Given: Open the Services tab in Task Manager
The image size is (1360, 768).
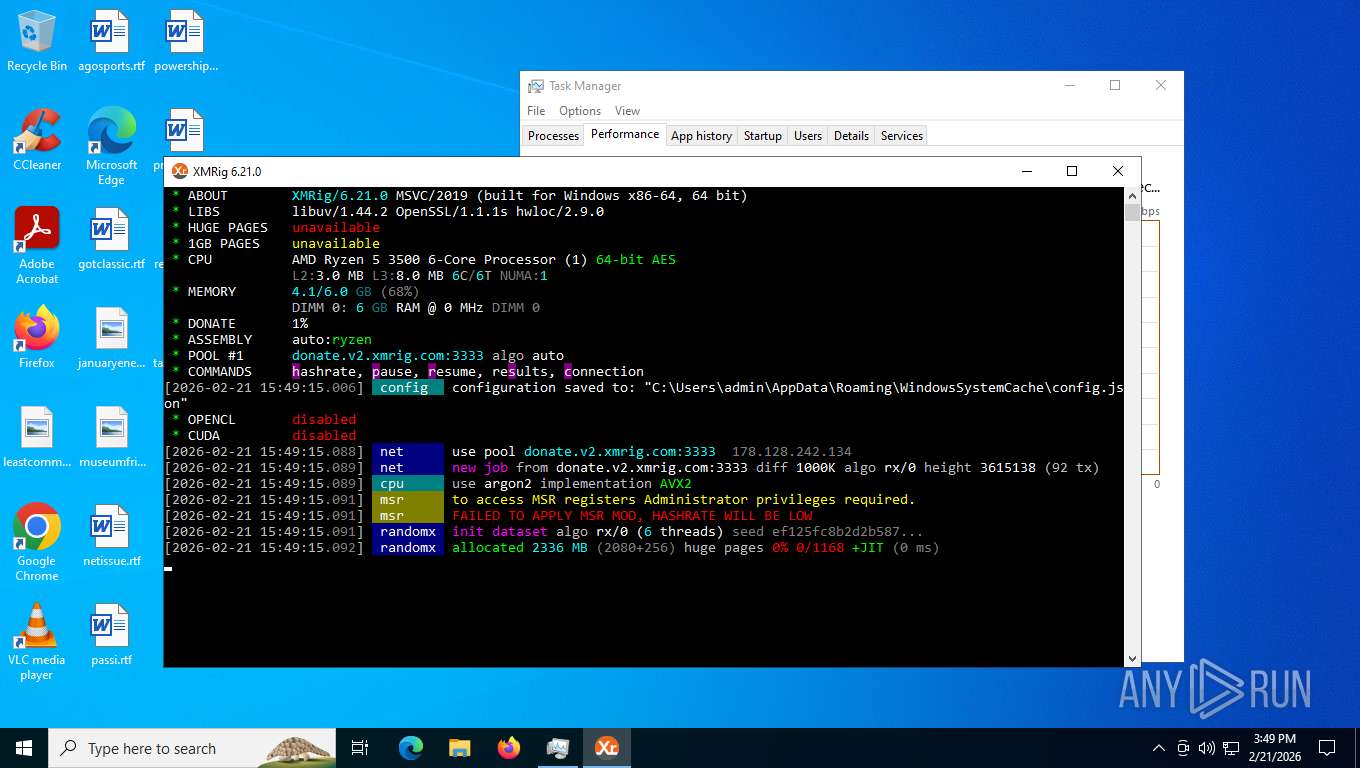Looking at the screenshot, I should coord(901,136).
